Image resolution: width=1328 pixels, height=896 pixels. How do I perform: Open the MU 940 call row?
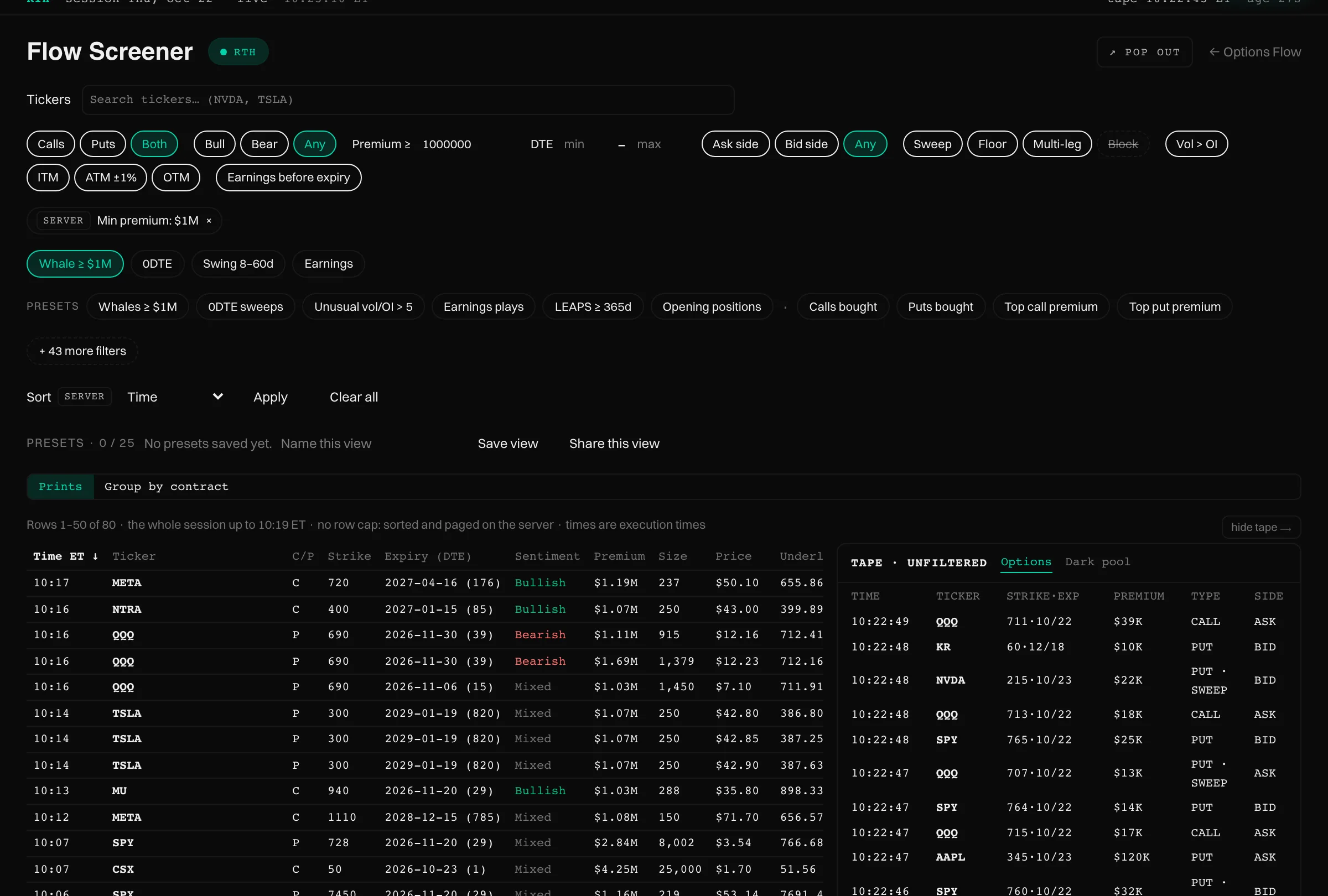point(426,791)
